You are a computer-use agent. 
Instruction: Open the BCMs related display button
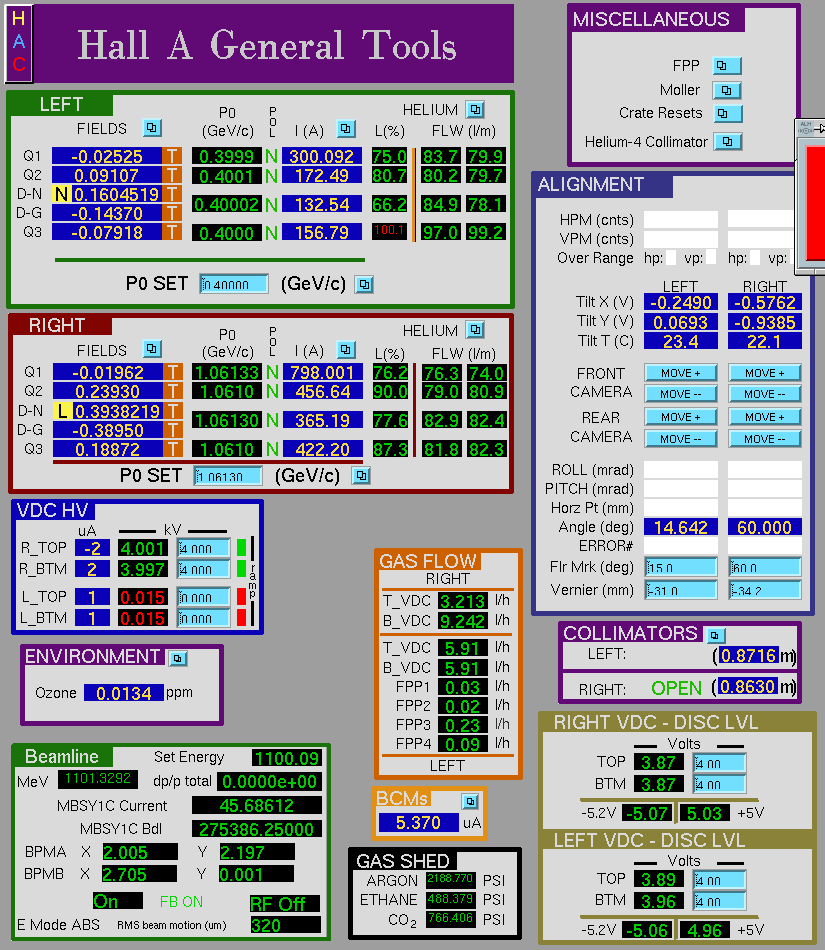pyautogui.click(x=471, y=802)
